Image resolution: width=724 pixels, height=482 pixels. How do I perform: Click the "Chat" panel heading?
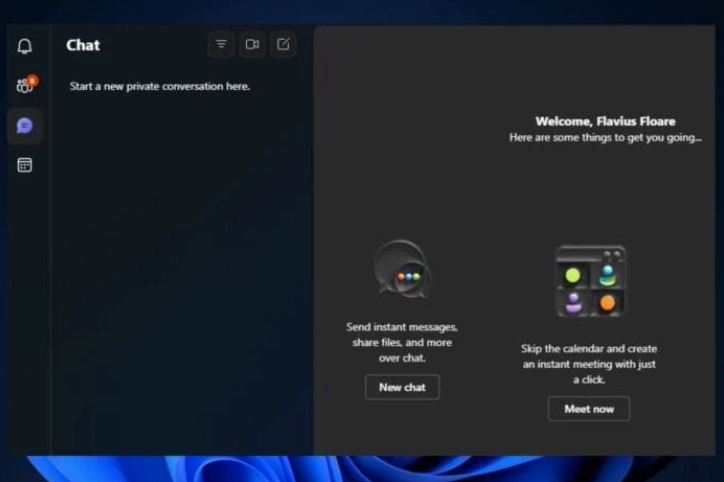pos(83,45)
